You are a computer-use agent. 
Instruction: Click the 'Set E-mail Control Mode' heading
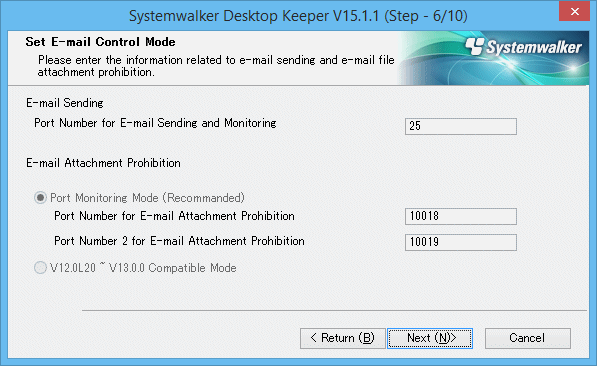tap(101, 42)
